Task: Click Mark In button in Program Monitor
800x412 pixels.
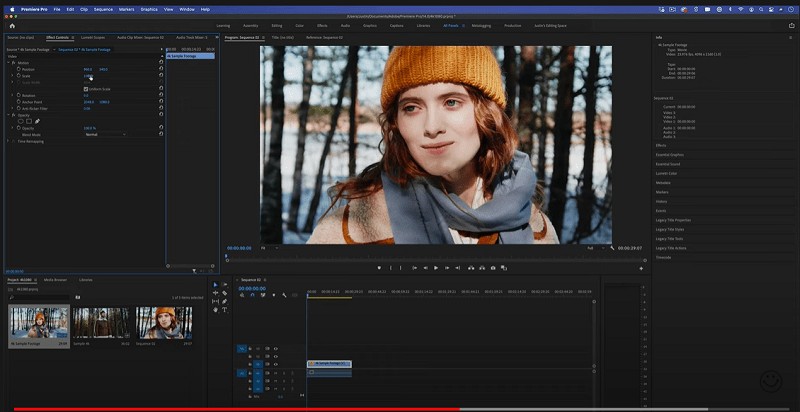Action: pyautogui.click(x=391, y=268)
